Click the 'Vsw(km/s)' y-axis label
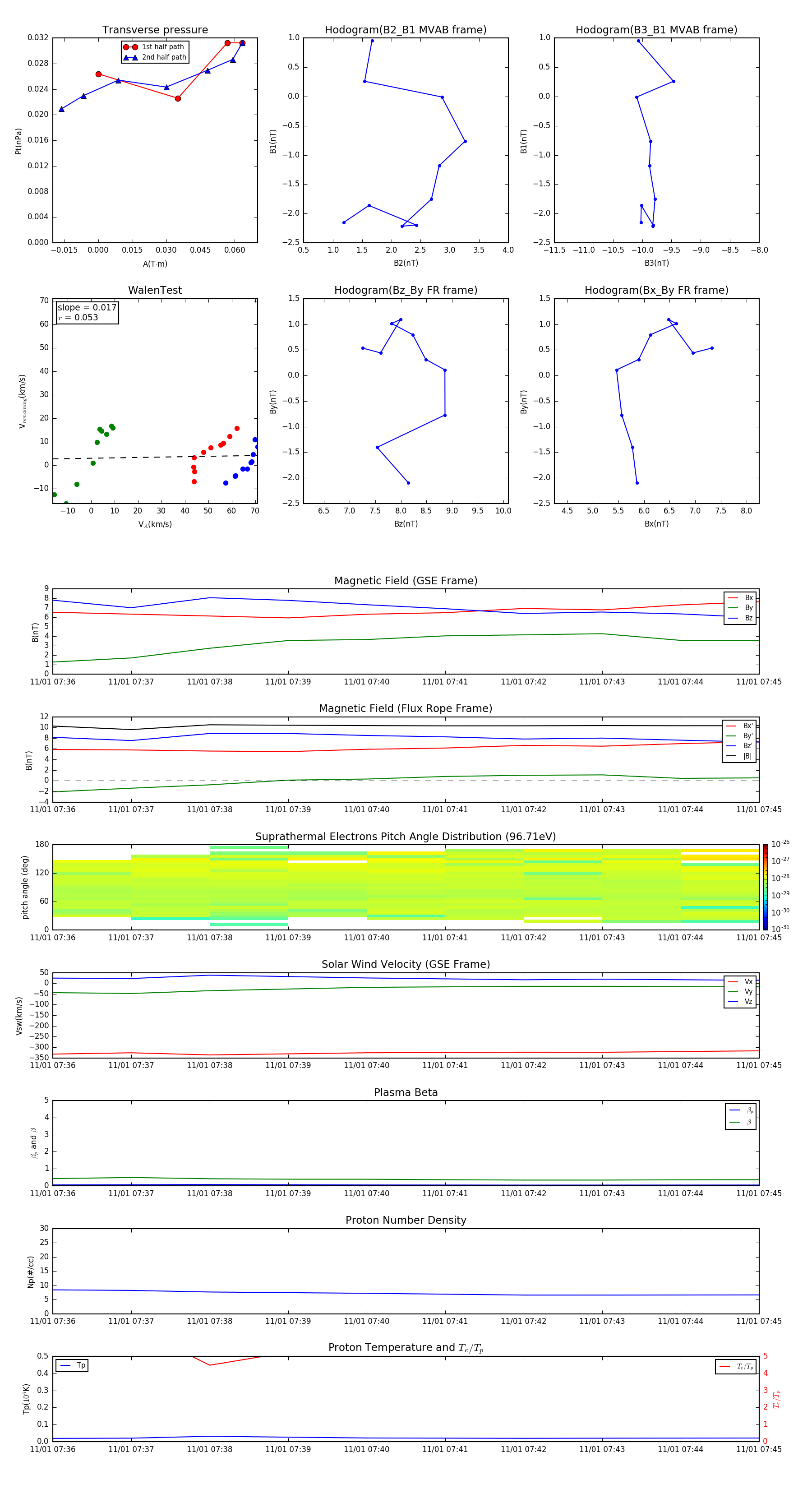Screen dimensions: 812x1489 click(x=18, y=1016)
